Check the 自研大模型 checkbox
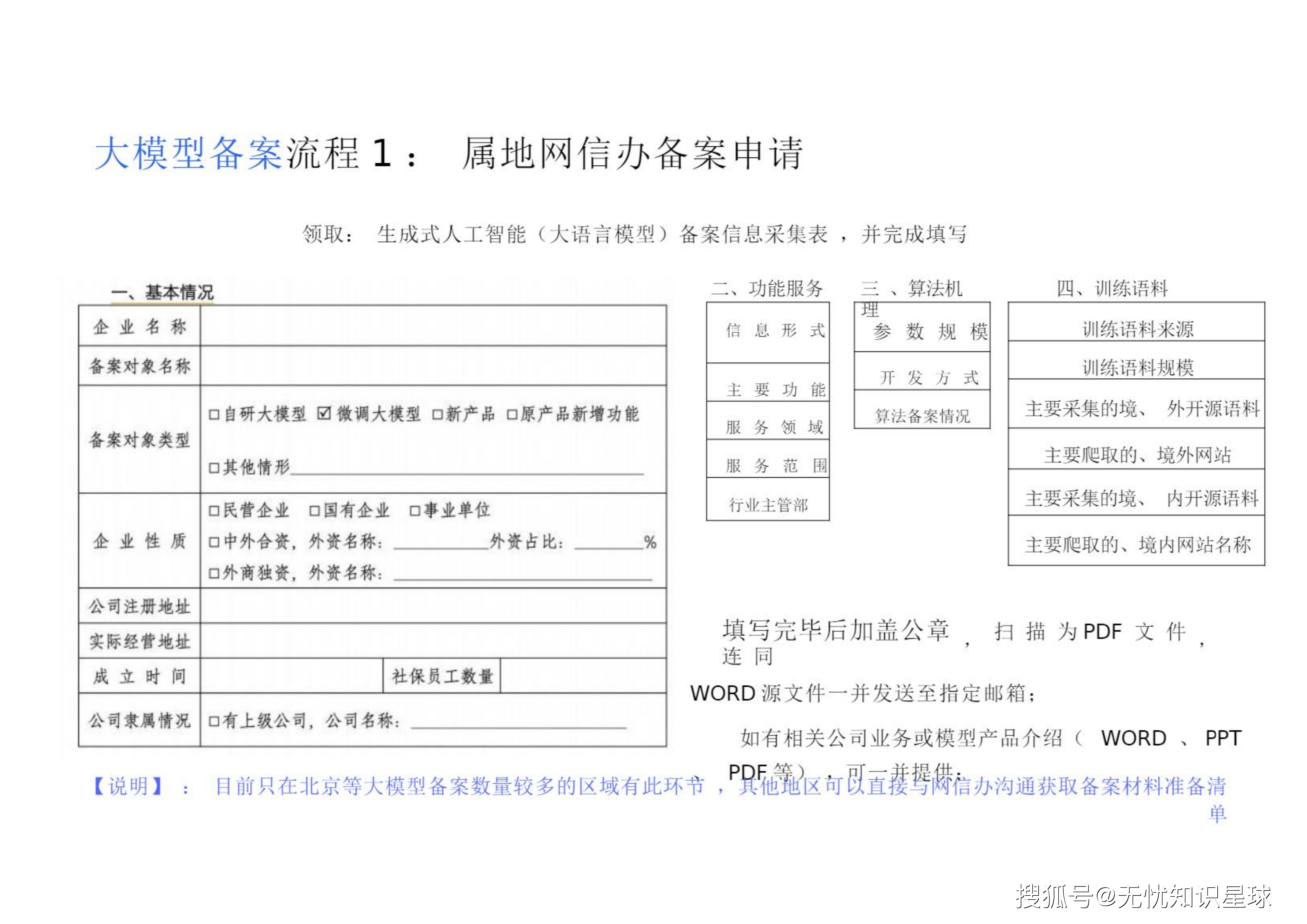1307x924 pixels. point(214,415)
